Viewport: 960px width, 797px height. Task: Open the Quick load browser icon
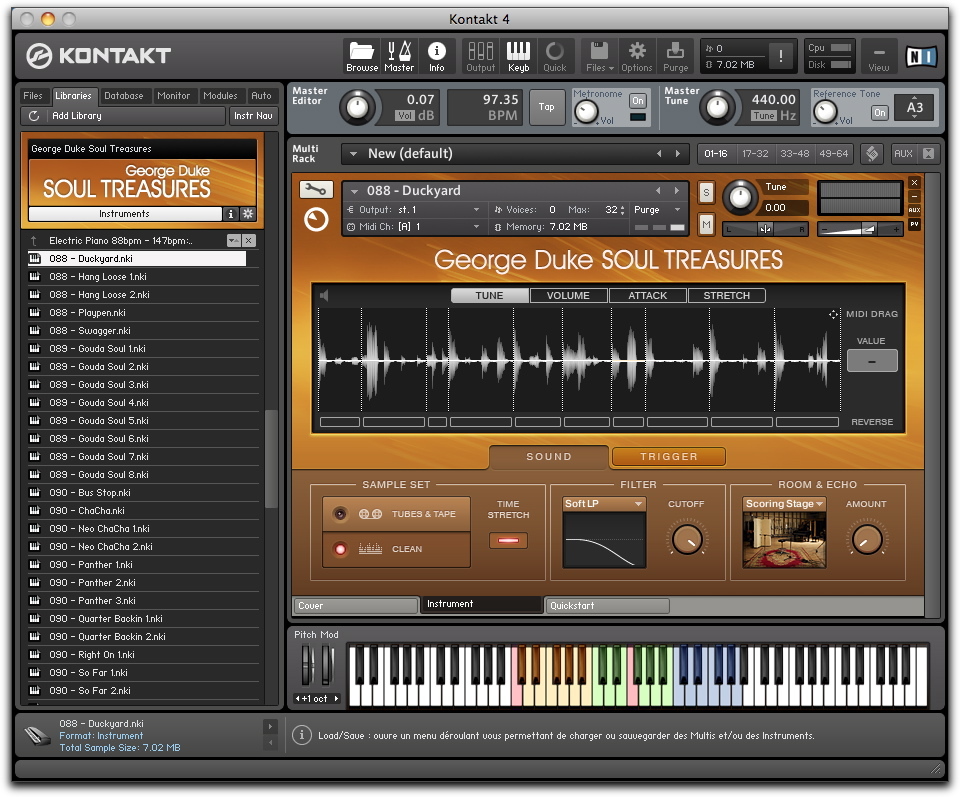click(555, 56)
